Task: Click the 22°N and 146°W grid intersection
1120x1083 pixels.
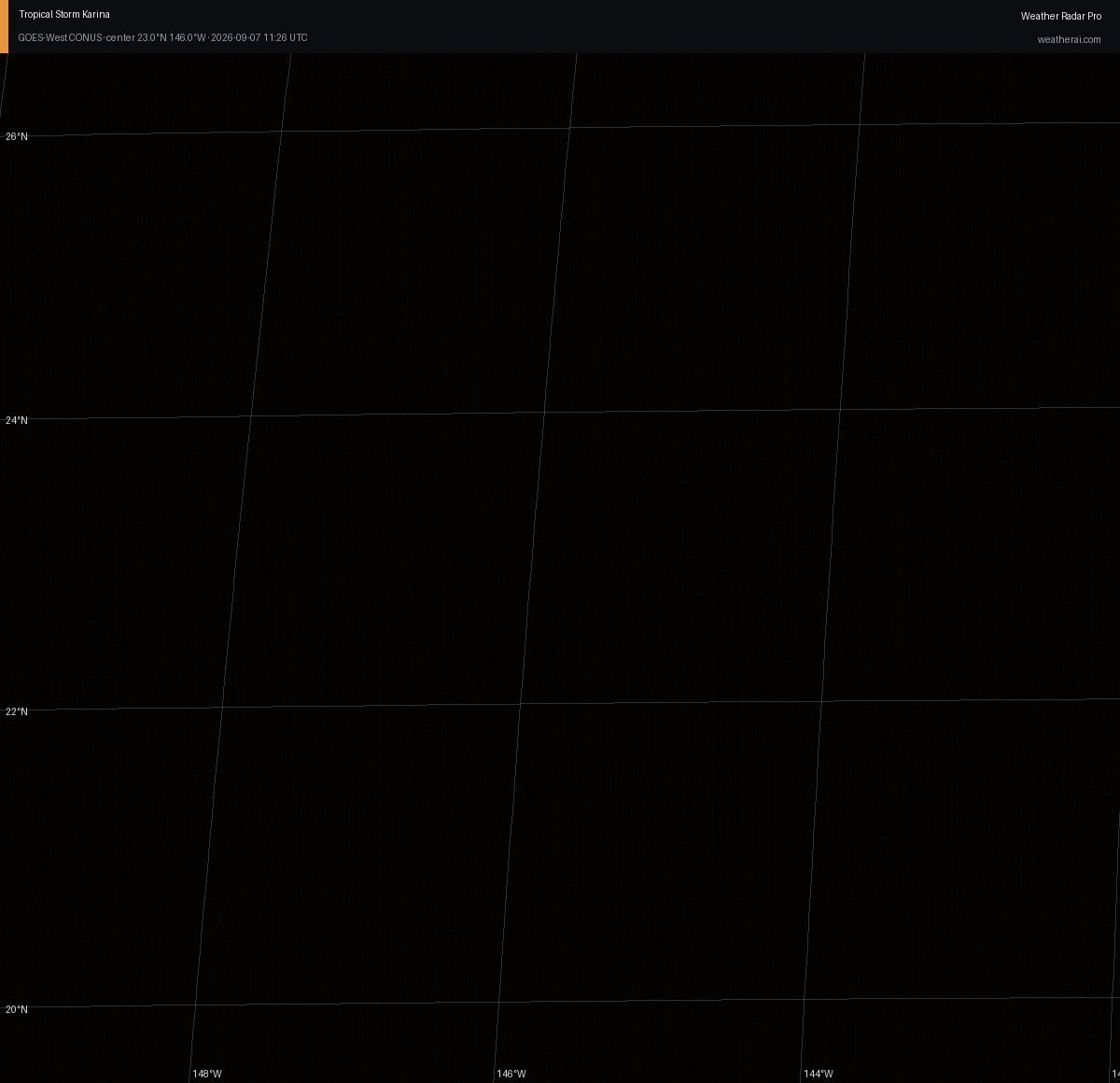Action: click(x=521, y=703)
